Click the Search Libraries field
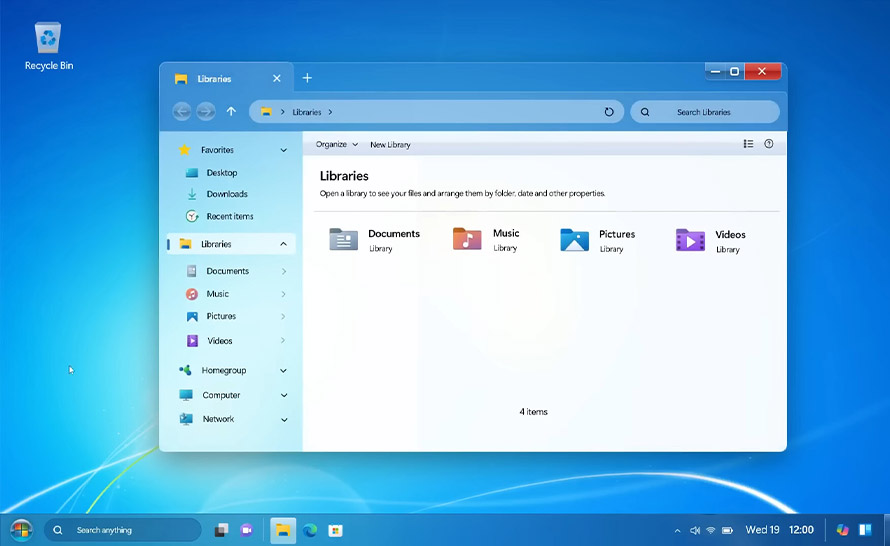890x546 pixels. click(x=704, y=112)
